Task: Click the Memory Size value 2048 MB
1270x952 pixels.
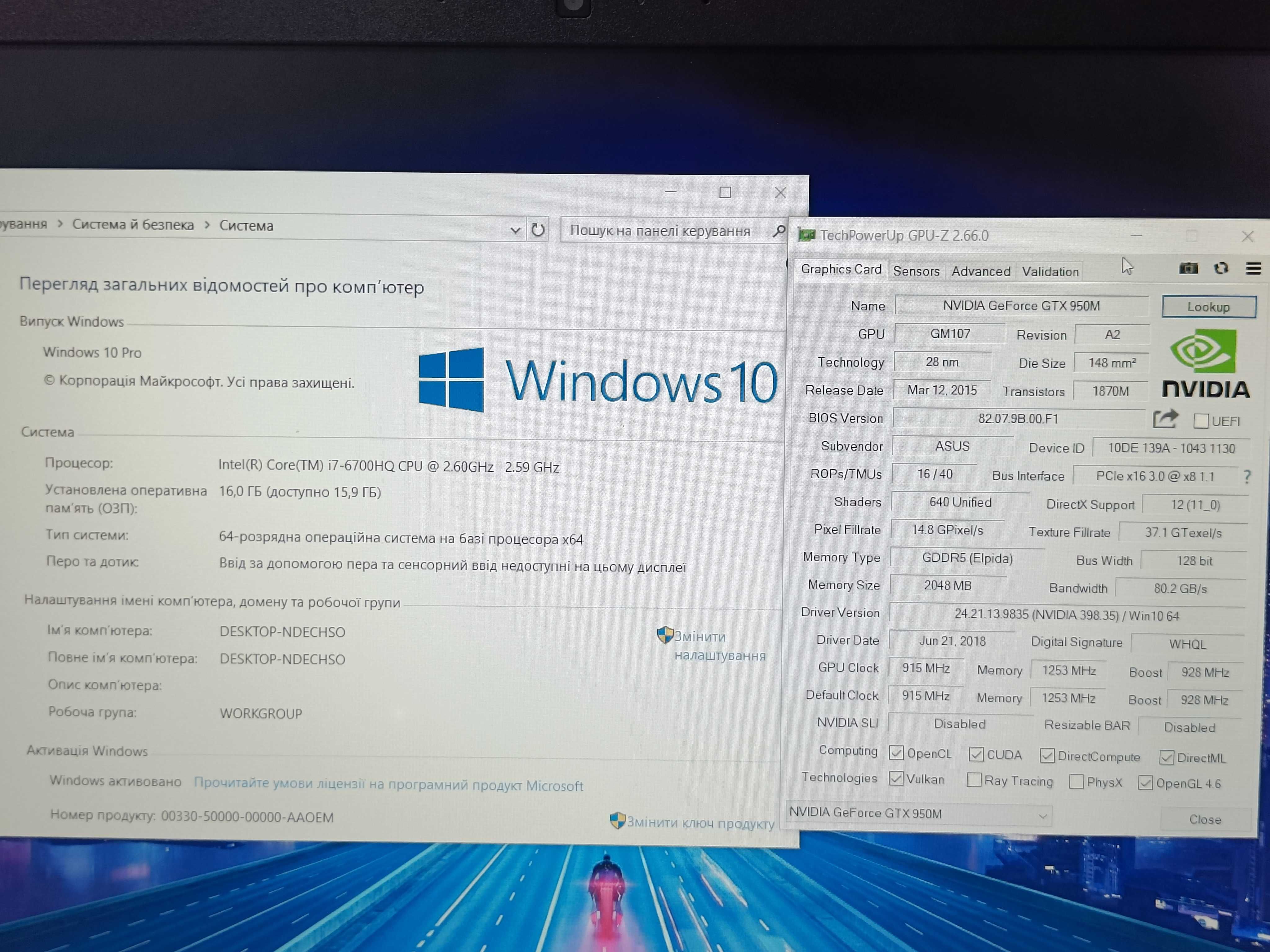Action: (948, 585)
